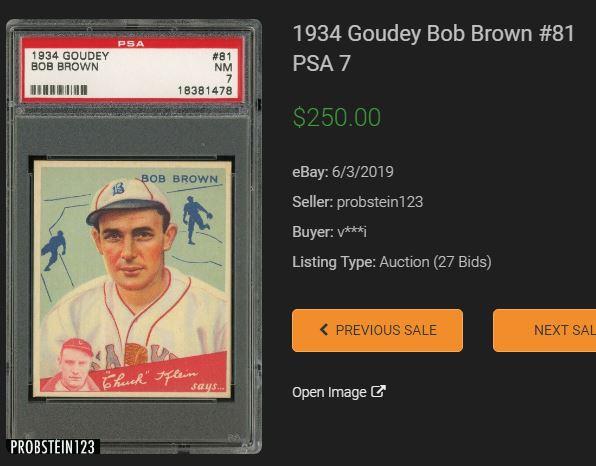Click the graded card image thumbnail
Screen dimensions: 596x466
(x=134, y=236)
